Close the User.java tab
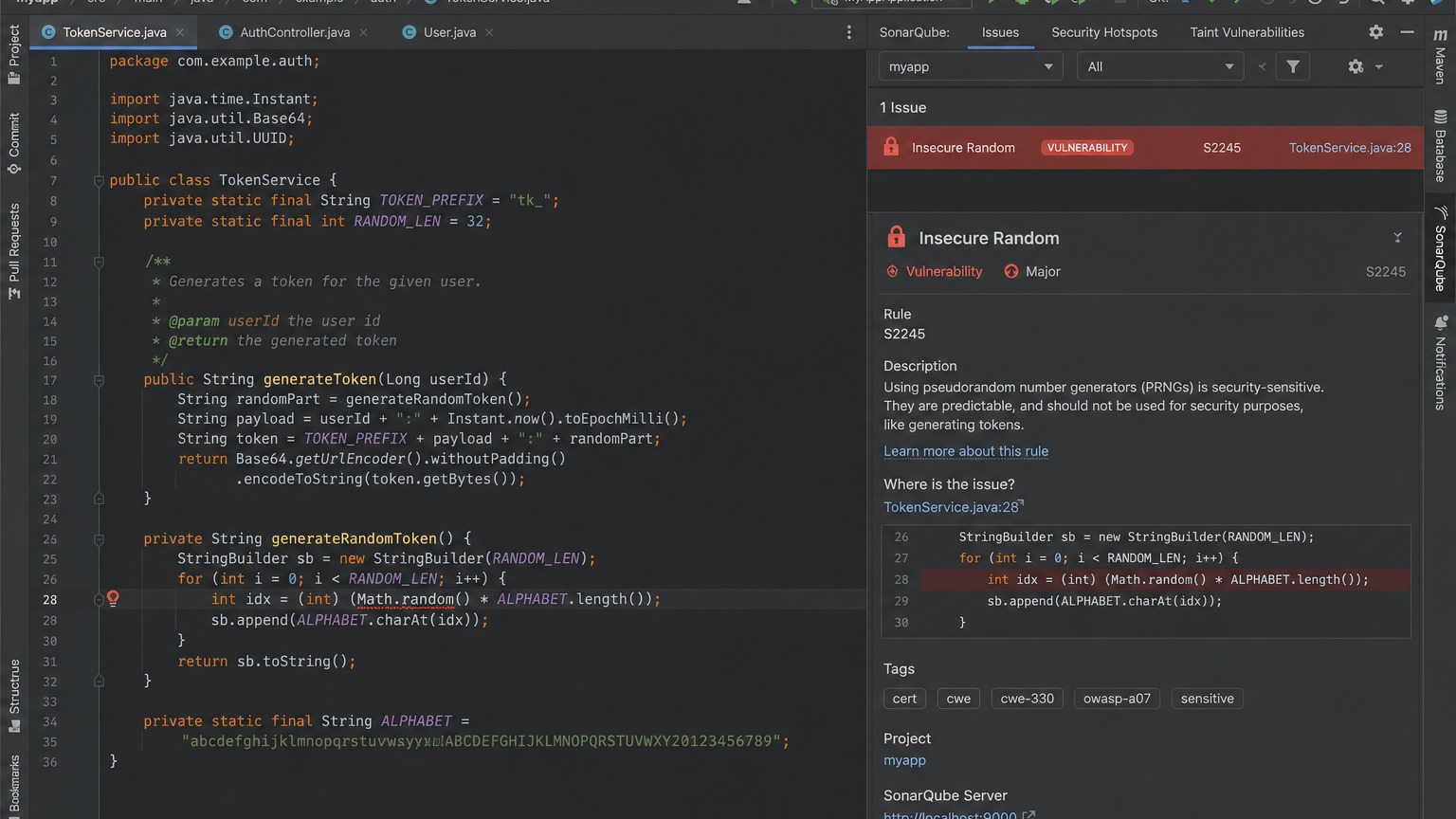 [489, 32]
